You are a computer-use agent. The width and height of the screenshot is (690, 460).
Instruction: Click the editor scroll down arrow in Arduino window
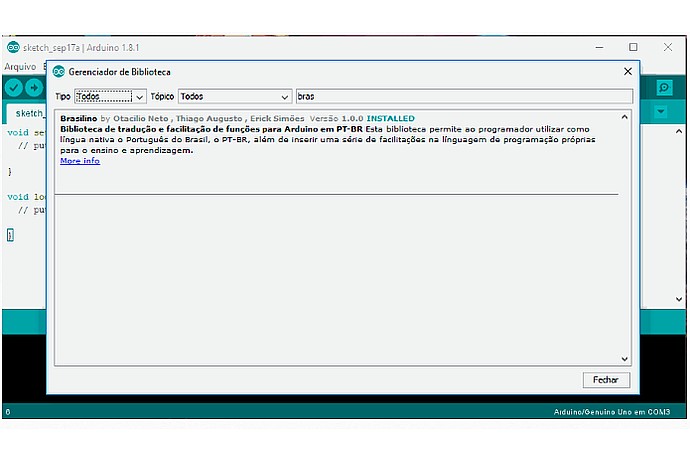(679, 299)
